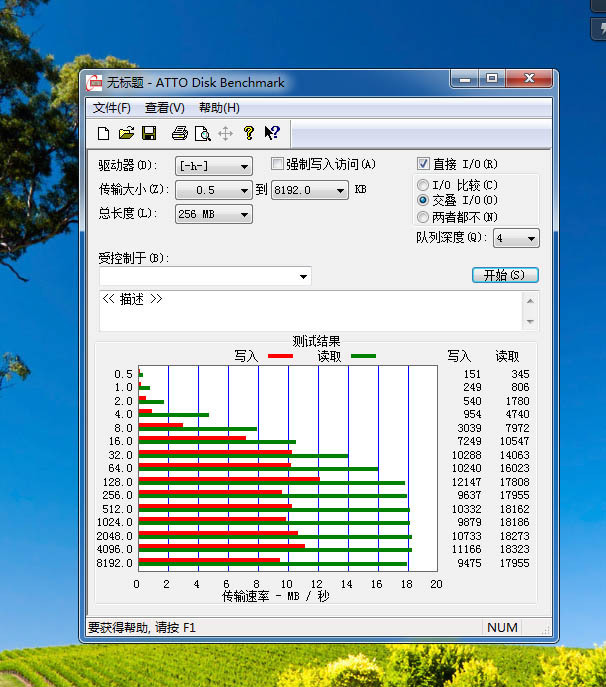Click the NUM indicator in status bar
The width and height of the screenshot is (606, 687).
pos(502,627)
